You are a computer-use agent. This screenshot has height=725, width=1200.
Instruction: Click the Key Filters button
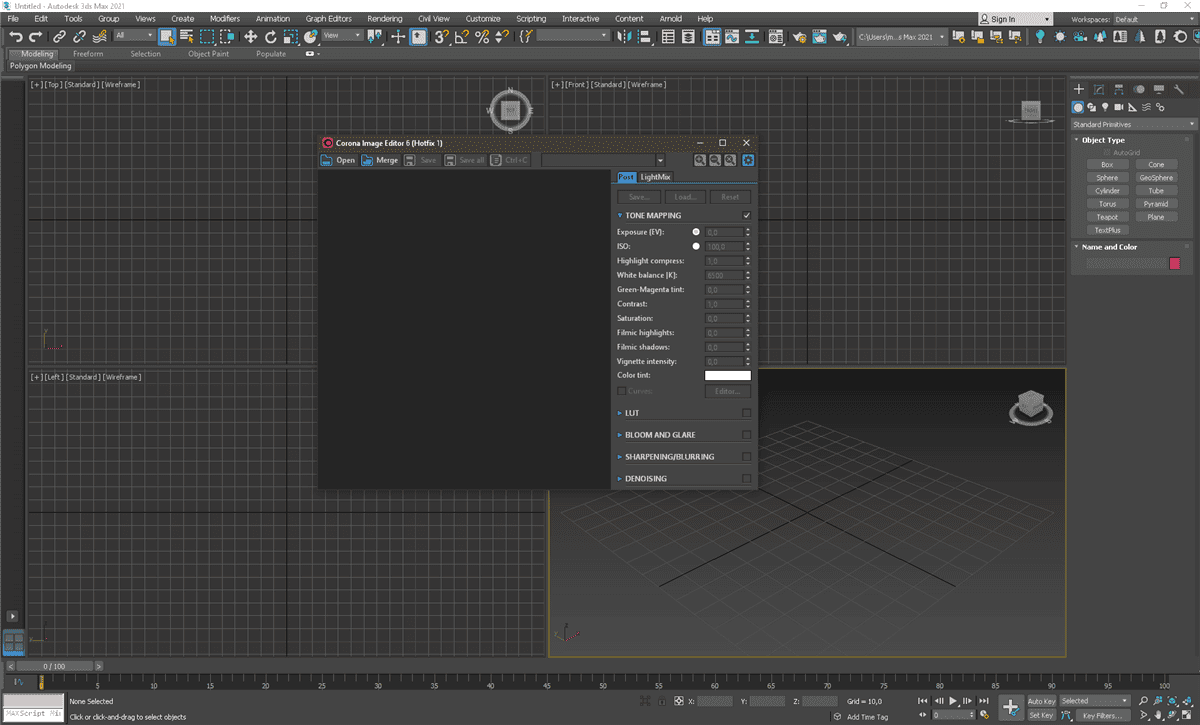[1103, 716]
